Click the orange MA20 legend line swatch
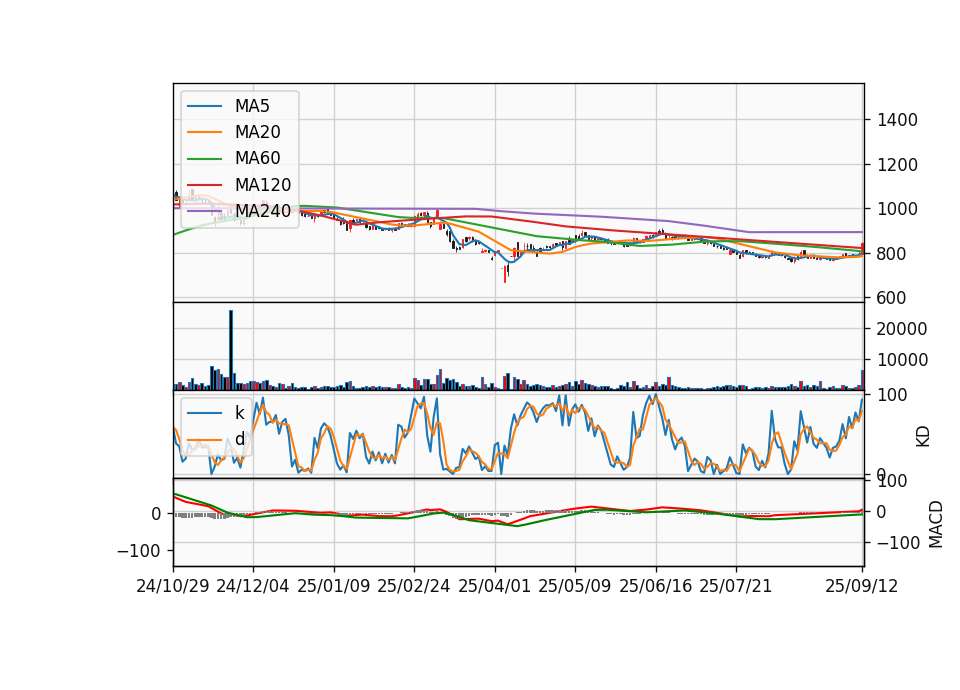 [x=204, y=132]
